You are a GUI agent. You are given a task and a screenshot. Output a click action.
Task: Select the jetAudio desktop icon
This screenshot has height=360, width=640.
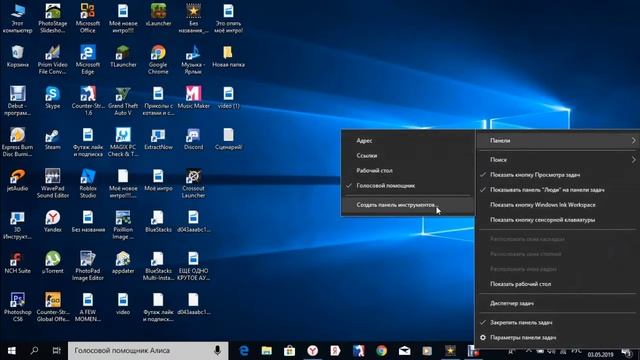[x=18, y=180]
